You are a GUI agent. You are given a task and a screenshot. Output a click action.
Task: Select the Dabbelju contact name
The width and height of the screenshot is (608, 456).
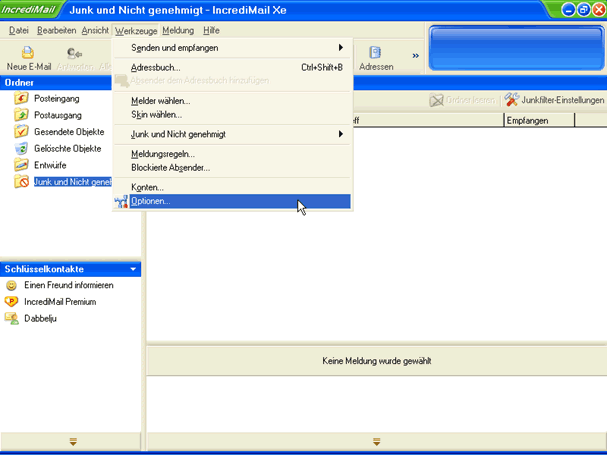coord(40,319)
